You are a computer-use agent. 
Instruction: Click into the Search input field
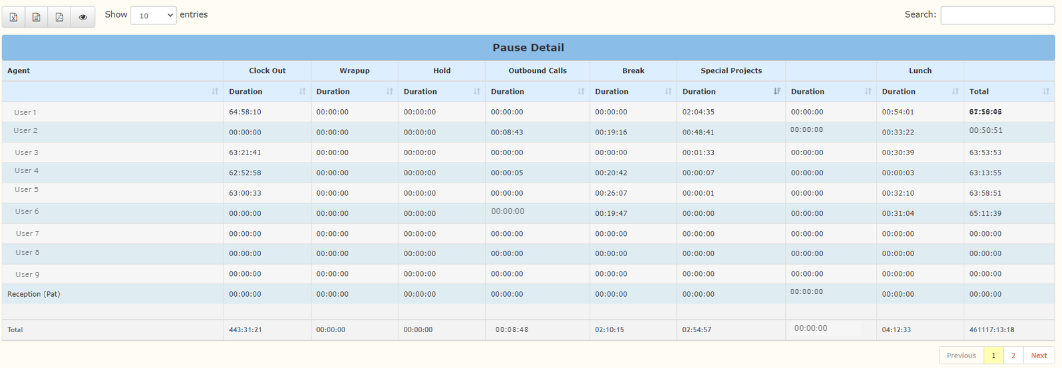click(x=997, y=15)
